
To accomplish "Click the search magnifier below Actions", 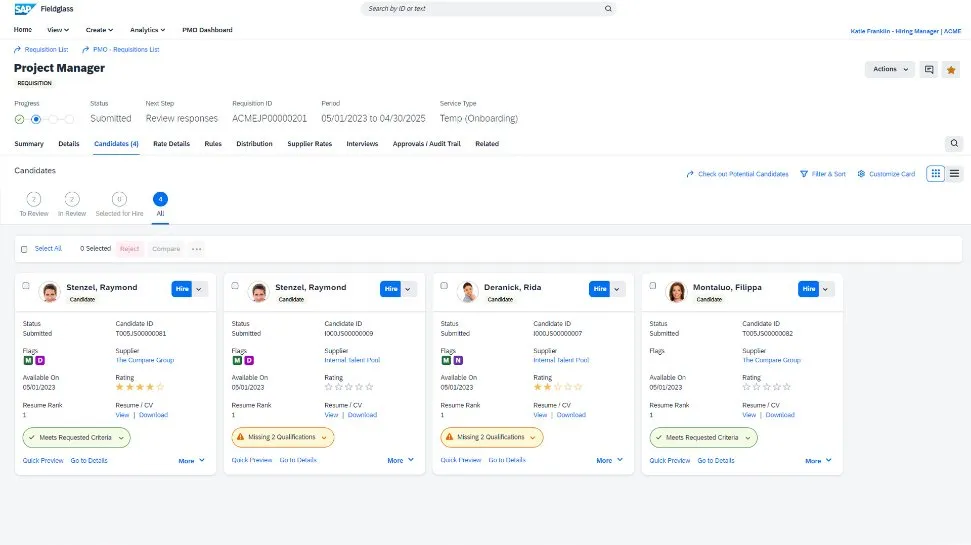I will (954, 144).
